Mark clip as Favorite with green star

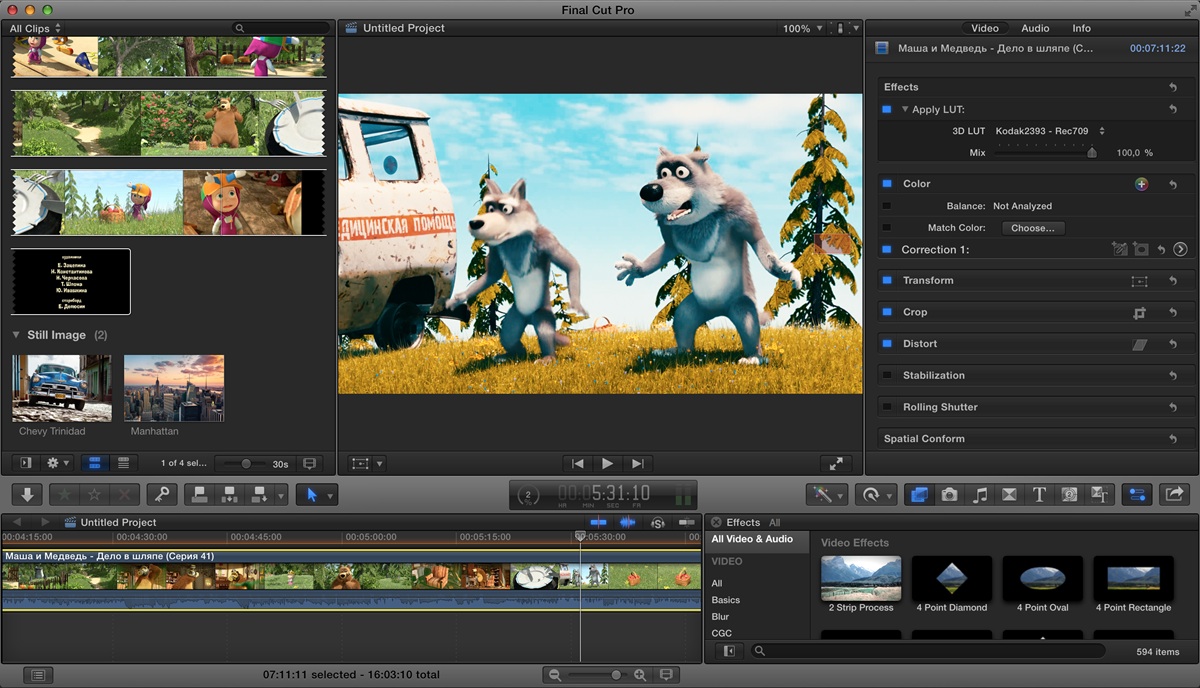[66, 494]
